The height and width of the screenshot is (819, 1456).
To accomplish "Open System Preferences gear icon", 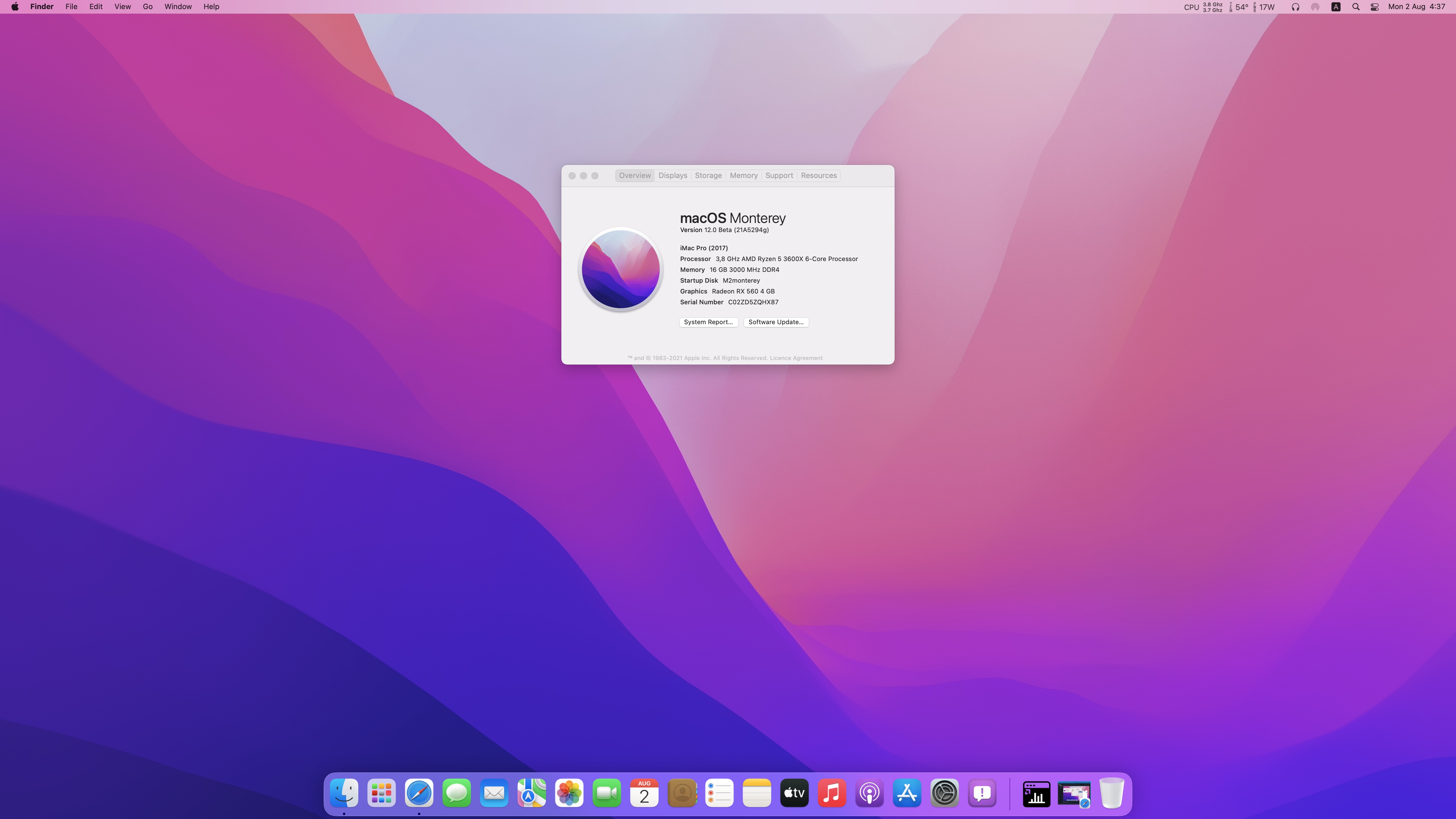I will pos(944,793).
